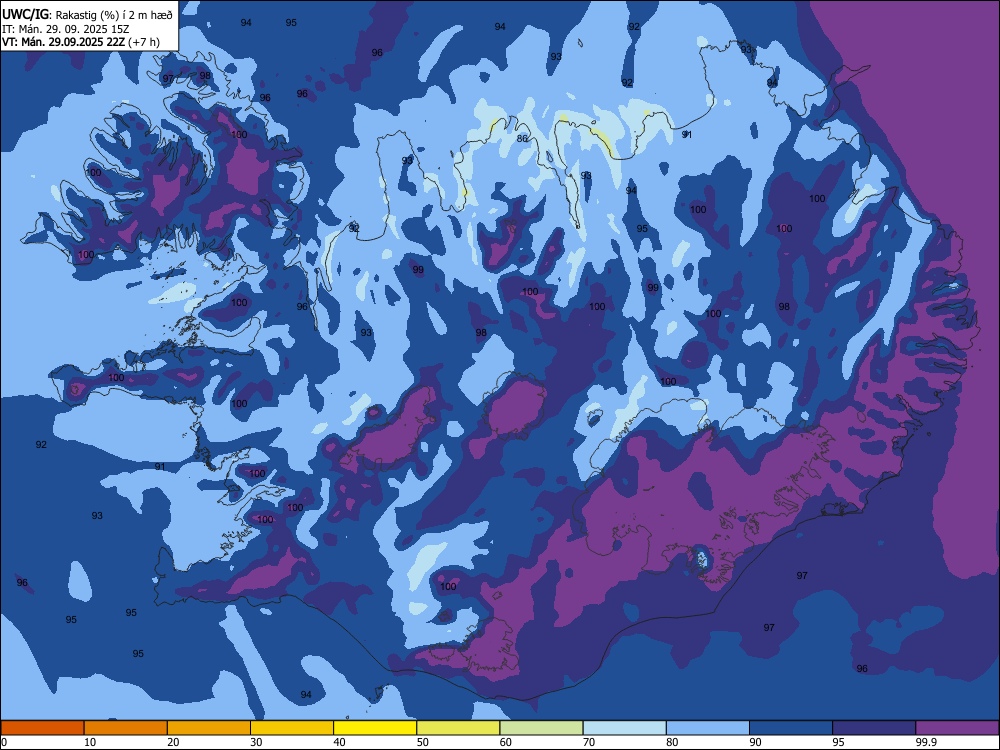This screenshot has height=750, width=1000.
Task: Click the purple above-99.9 legend swatch
Action: [957, 728]
